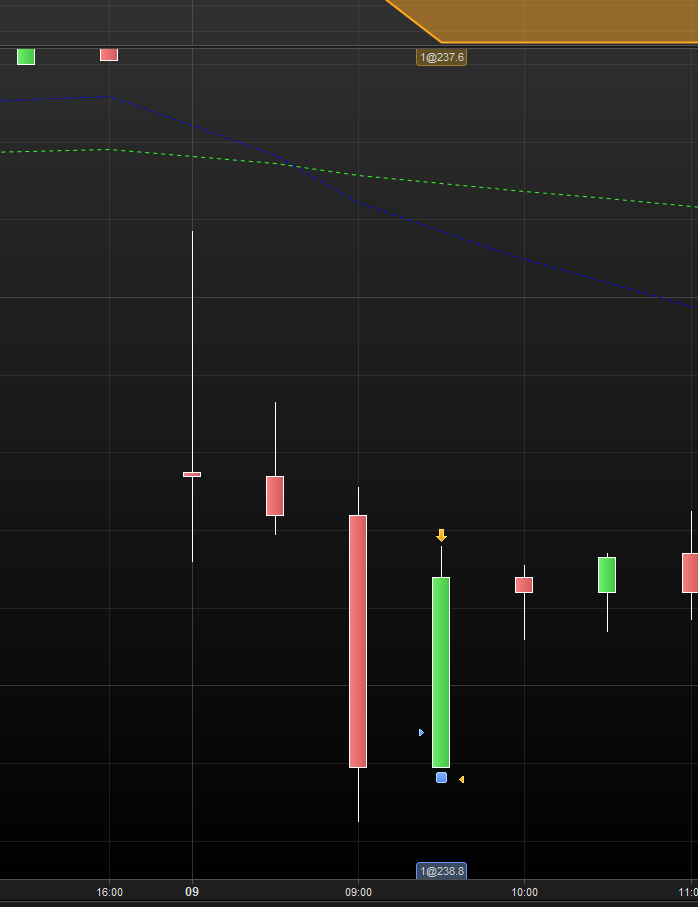Click the blue square trade marker
This screenshot has width=698, height=907.
point(441,777)
